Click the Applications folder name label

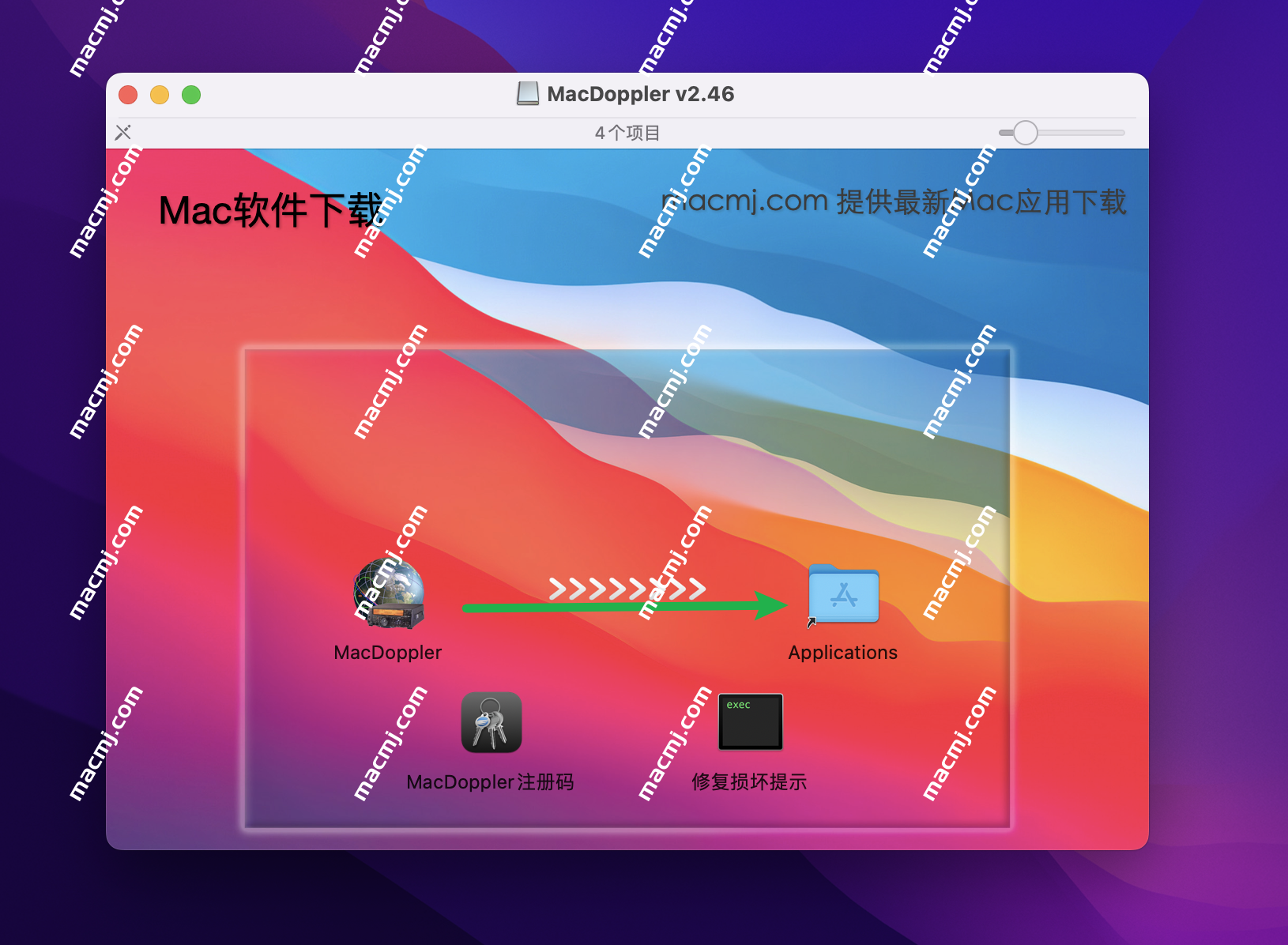[842, 653]
